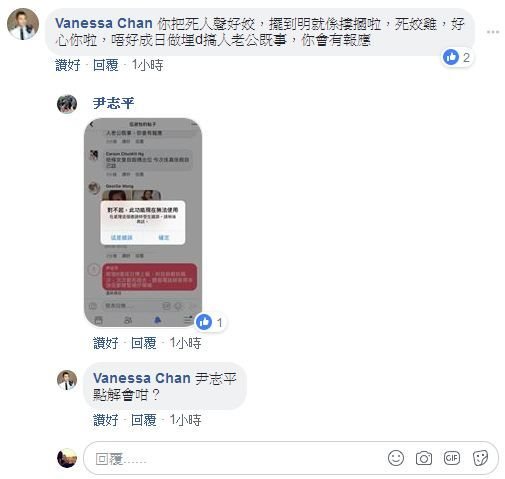Open the options menu on top comment
505x479 pixels.
493,32
